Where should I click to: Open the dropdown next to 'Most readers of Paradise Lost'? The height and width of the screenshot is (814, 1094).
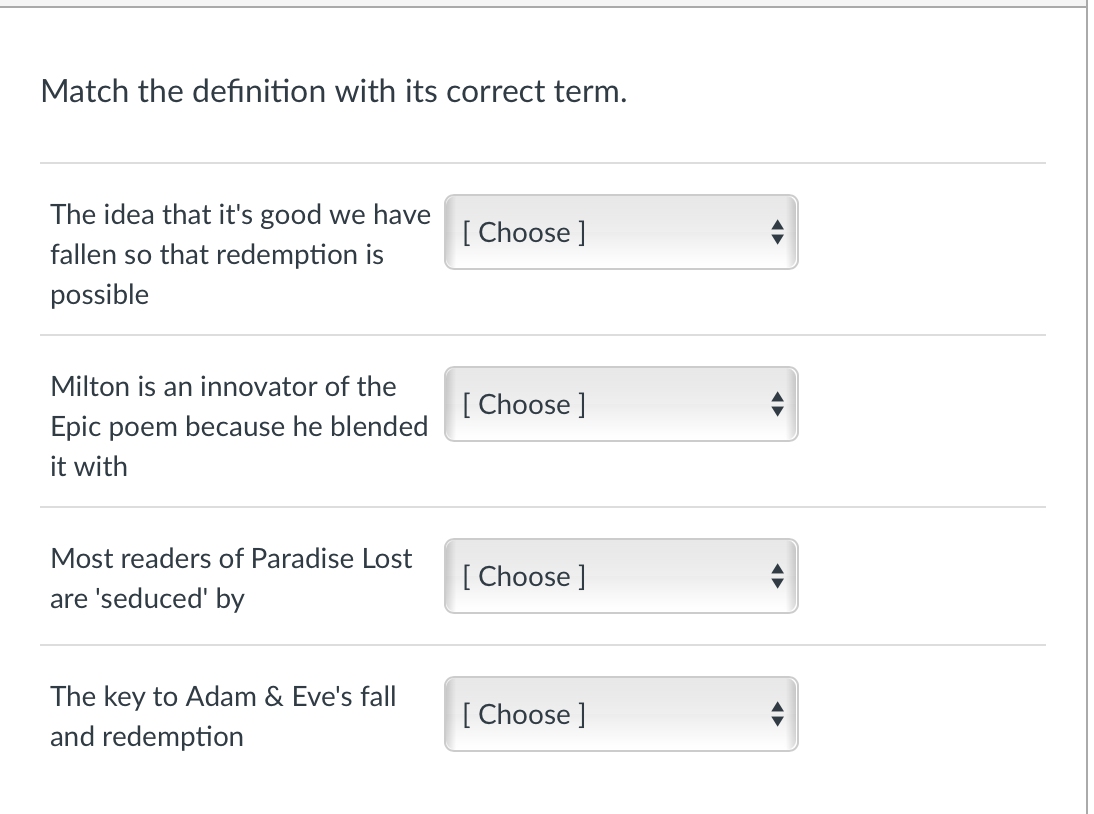620,576
